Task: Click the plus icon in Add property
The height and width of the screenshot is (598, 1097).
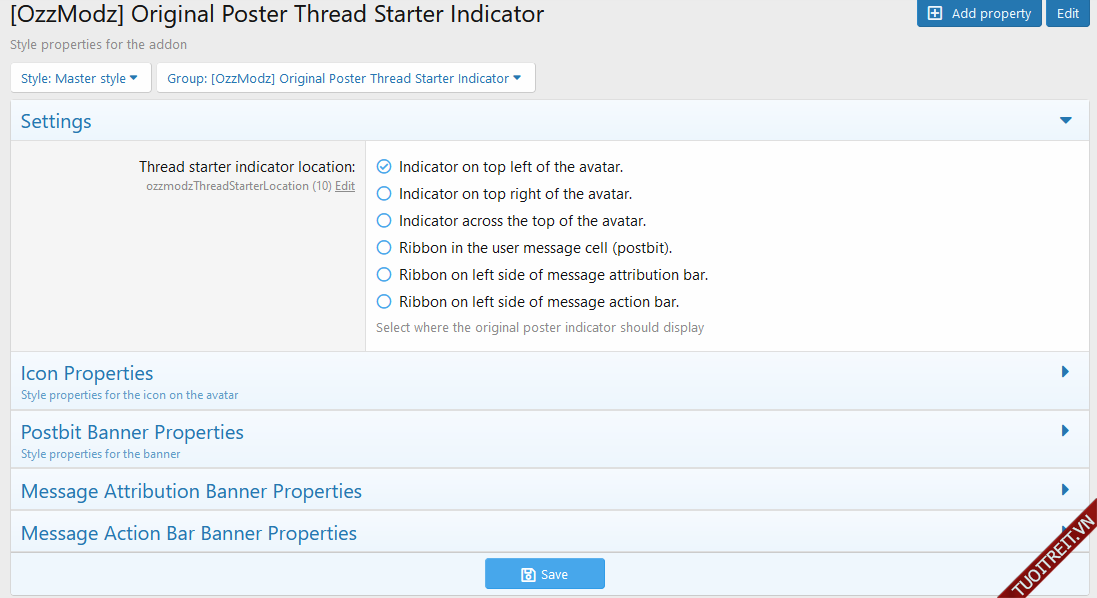Action: (935, 14)
